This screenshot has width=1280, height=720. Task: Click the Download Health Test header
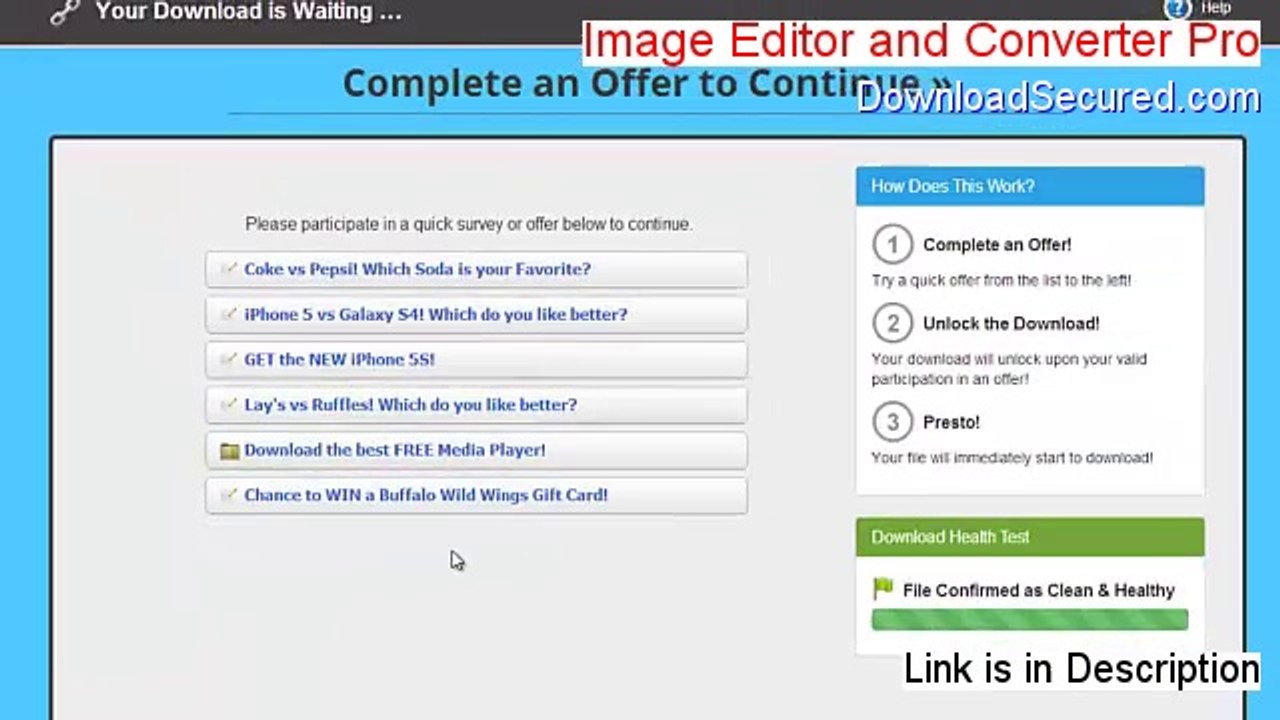click(x=1030, y=537)
